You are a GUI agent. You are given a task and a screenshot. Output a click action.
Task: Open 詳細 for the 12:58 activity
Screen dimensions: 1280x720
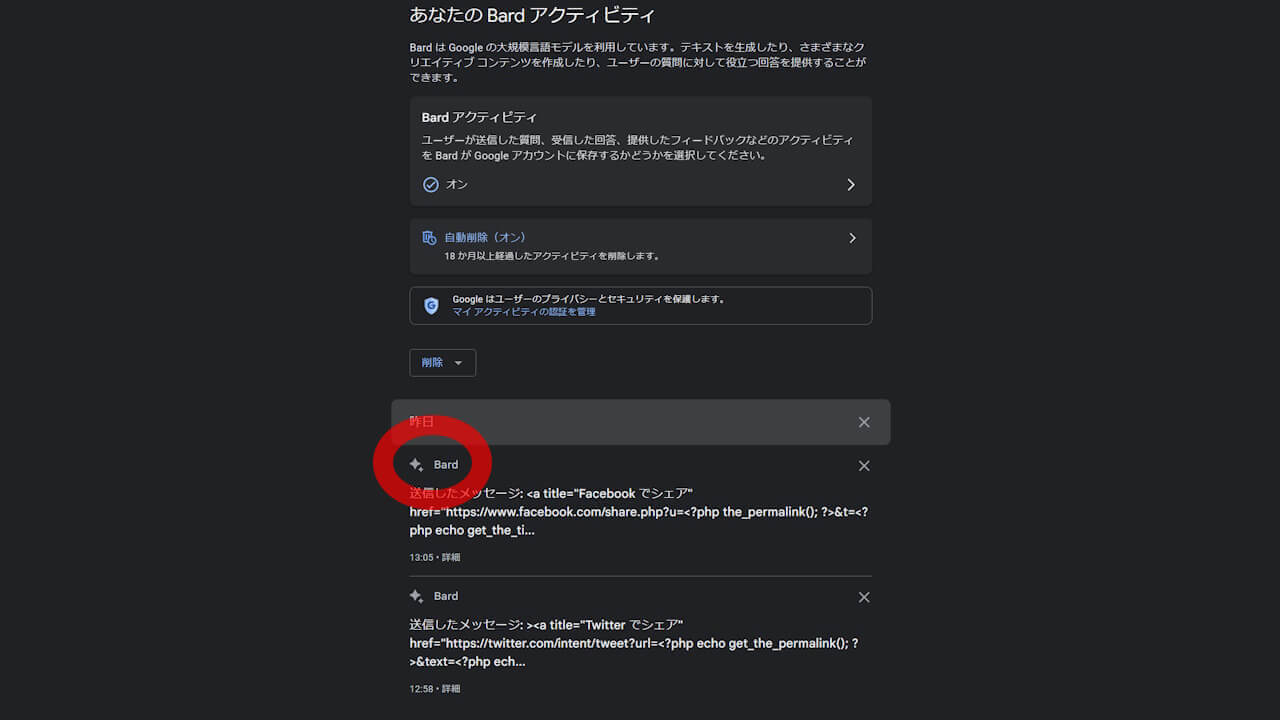450,689
